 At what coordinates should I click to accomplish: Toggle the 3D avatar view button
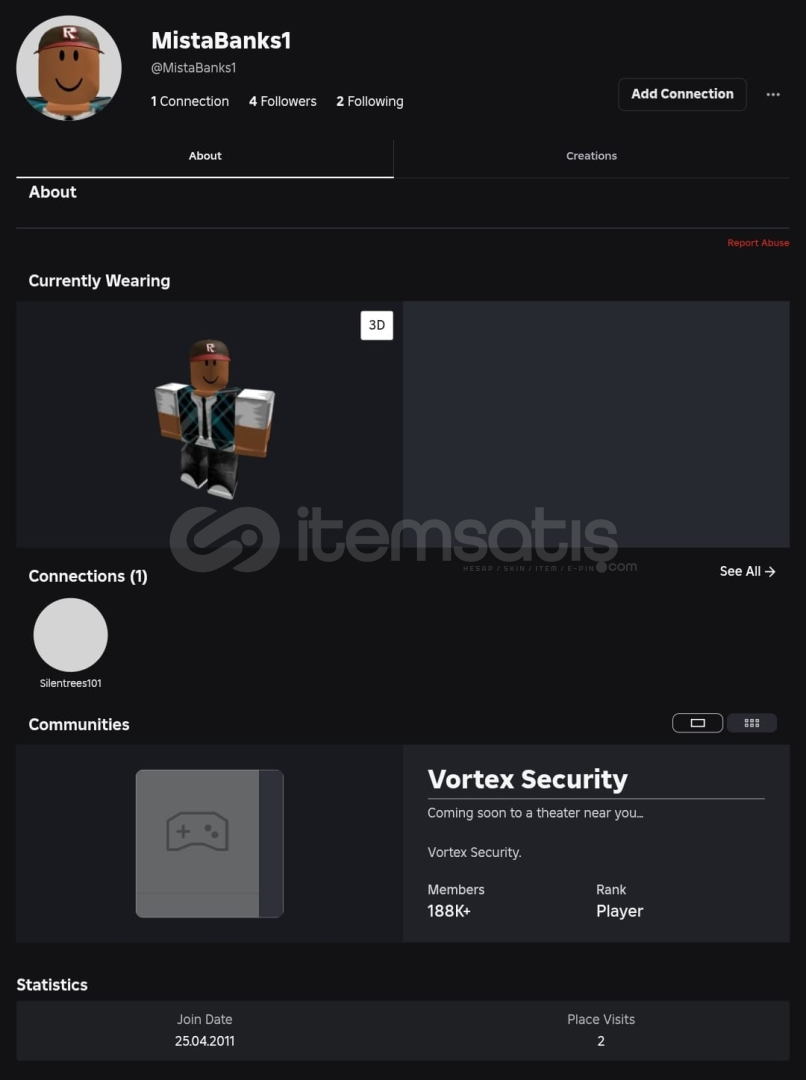click(377, 325)
